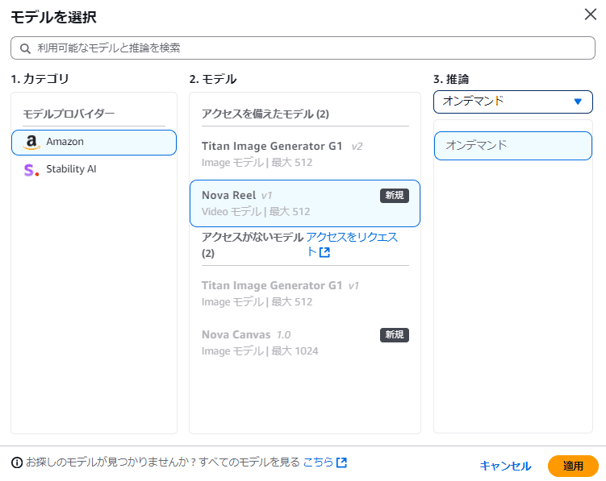The image size is (606, 481).
Task: Click the 新規 badge on Nova Canvas
Action: pyautogui.click(x=394, y=335)
